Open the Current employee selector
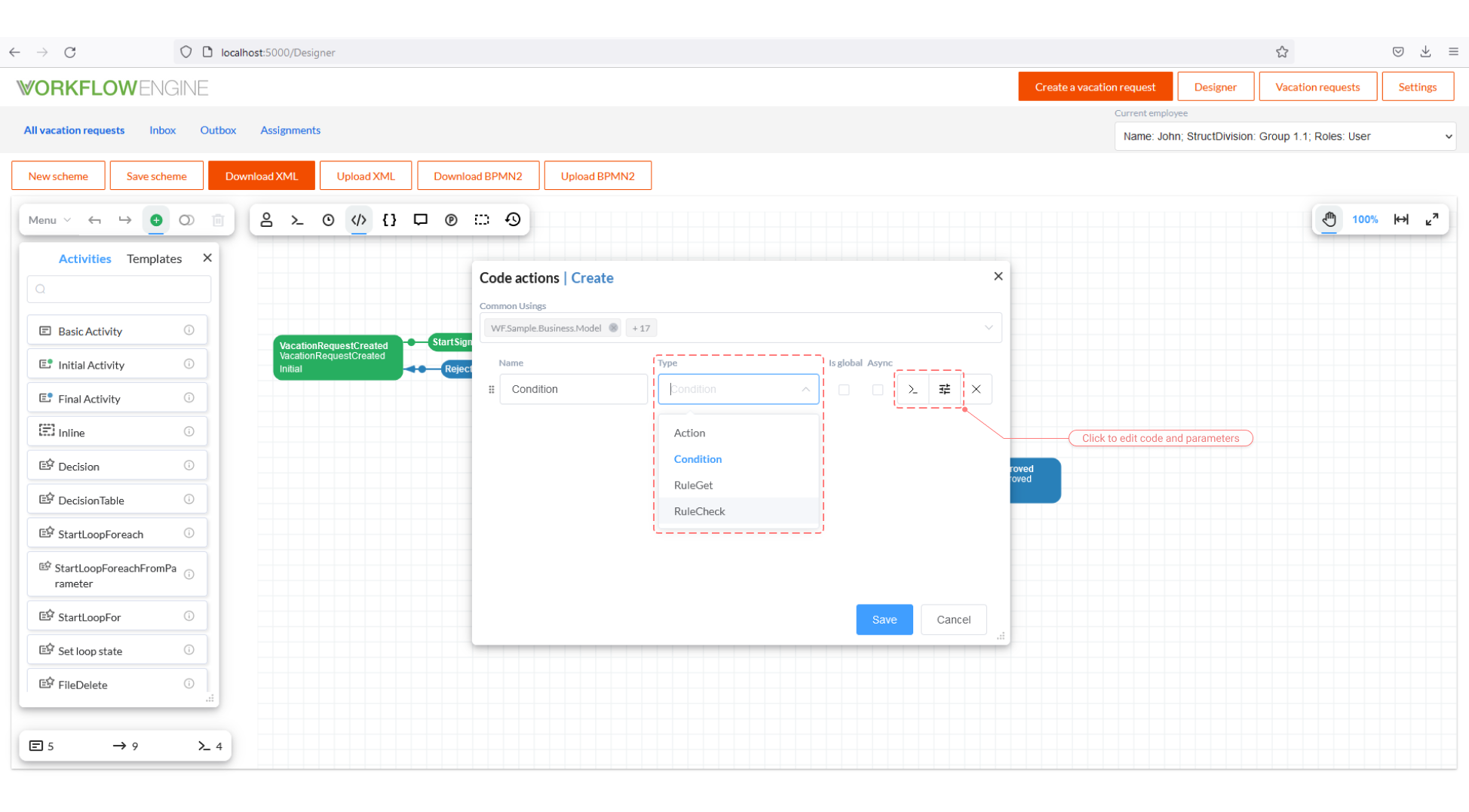The width and height of the screenshot is (1469, 812). (x=1286, y=136)
